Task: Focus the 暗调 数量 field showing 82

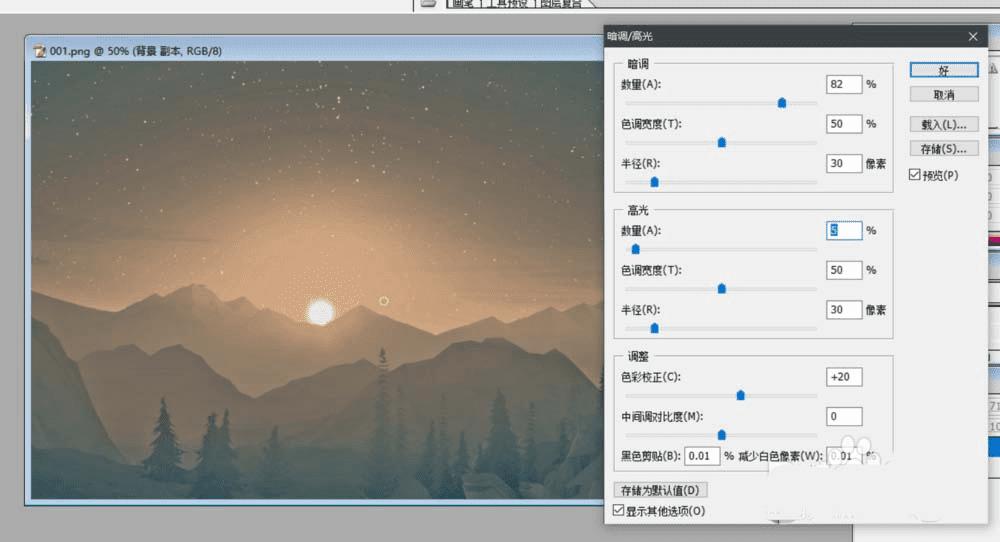Action: tap(844, 84)
